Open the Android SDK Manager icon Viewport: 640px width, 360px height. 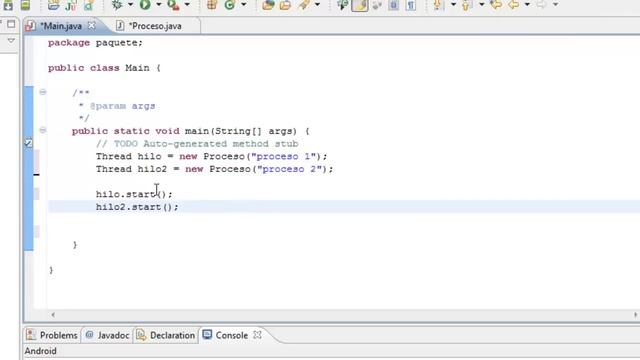(8, 5)
